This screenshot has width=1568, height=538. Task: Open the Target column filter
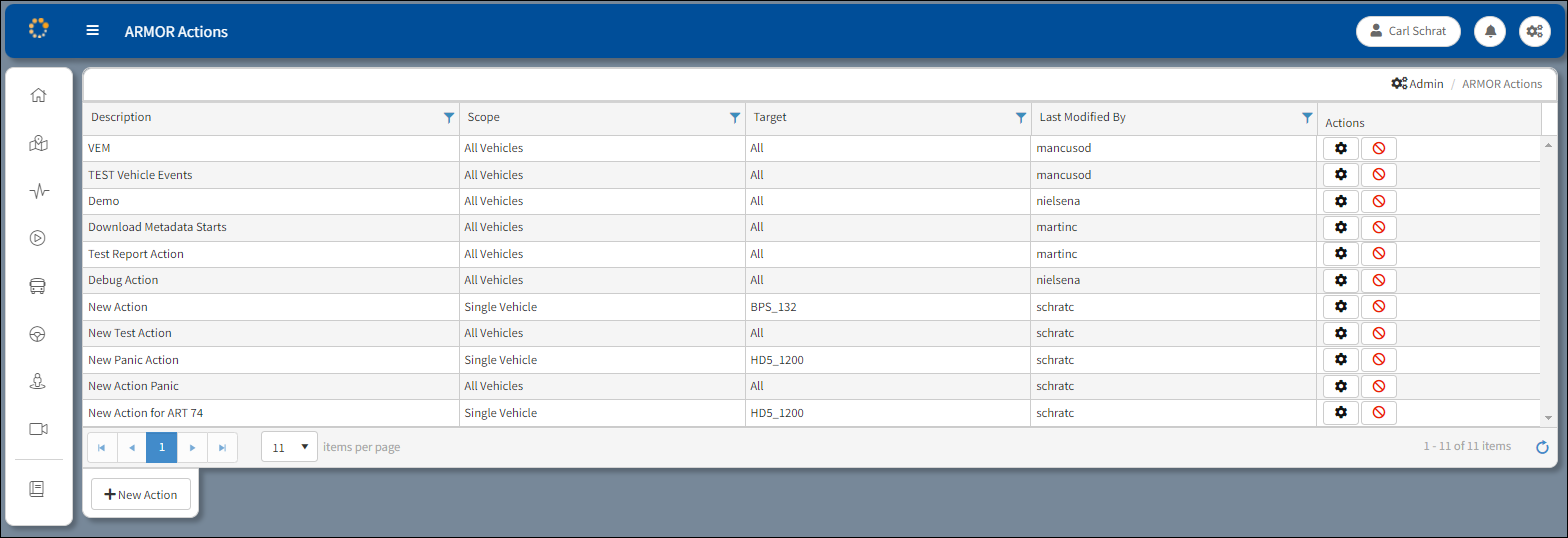(1021, 117)
